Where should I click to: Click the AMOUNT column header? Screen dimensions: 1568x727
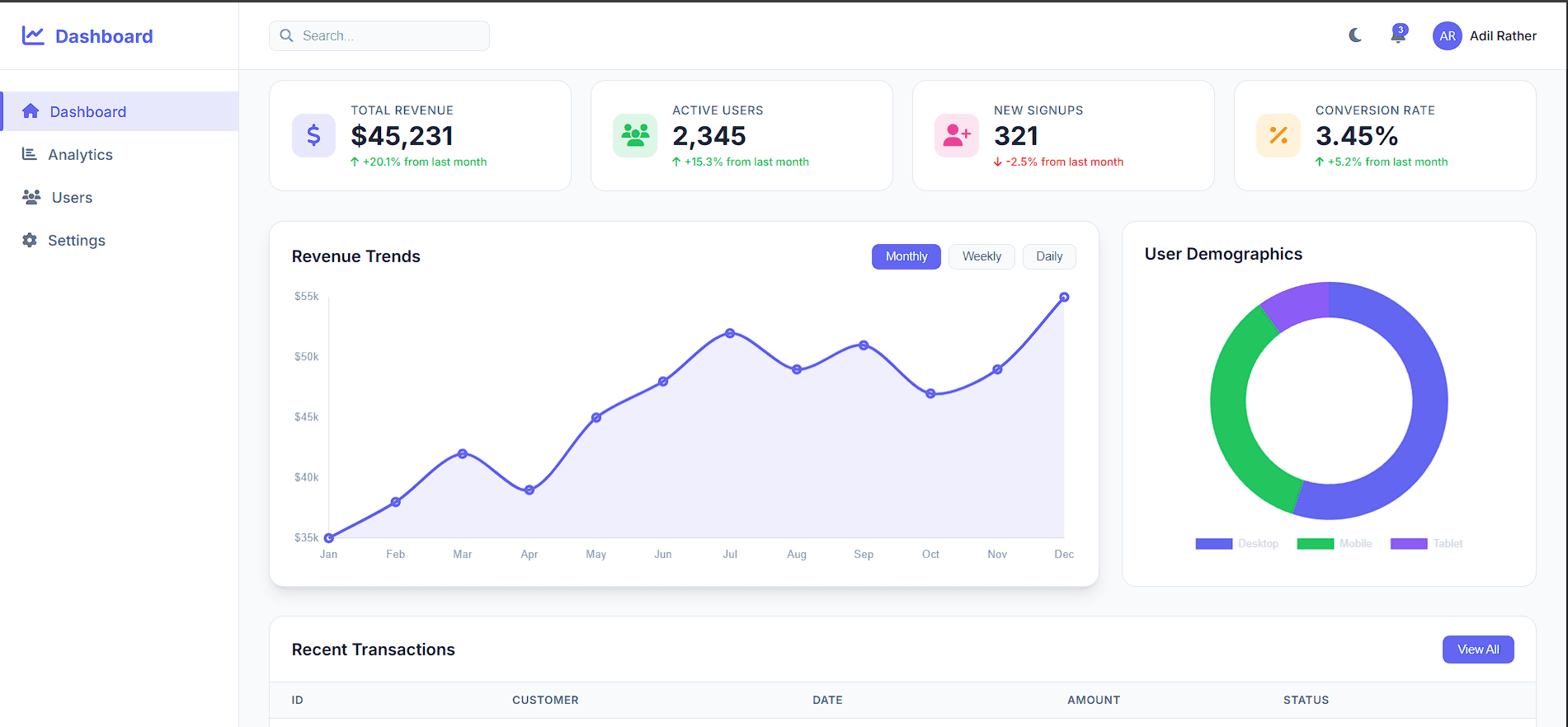pos(1094,700)
